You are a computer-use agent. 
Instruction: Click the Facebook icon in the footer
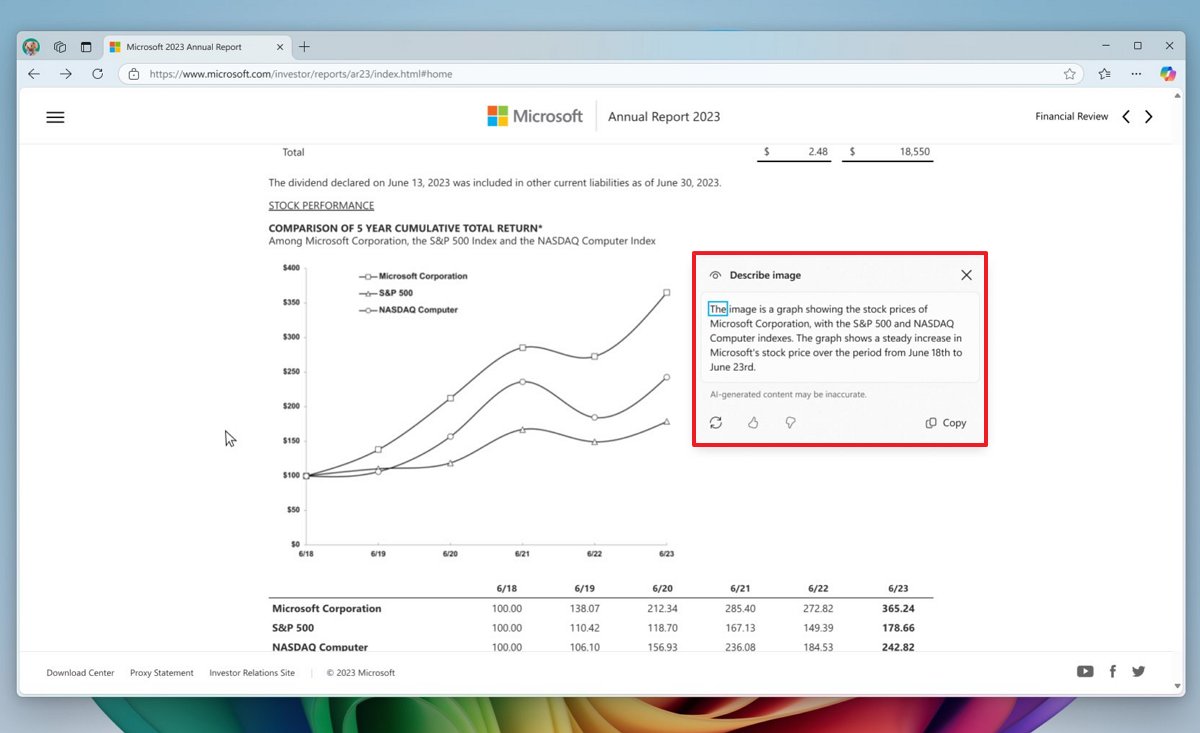(1112, 671)
